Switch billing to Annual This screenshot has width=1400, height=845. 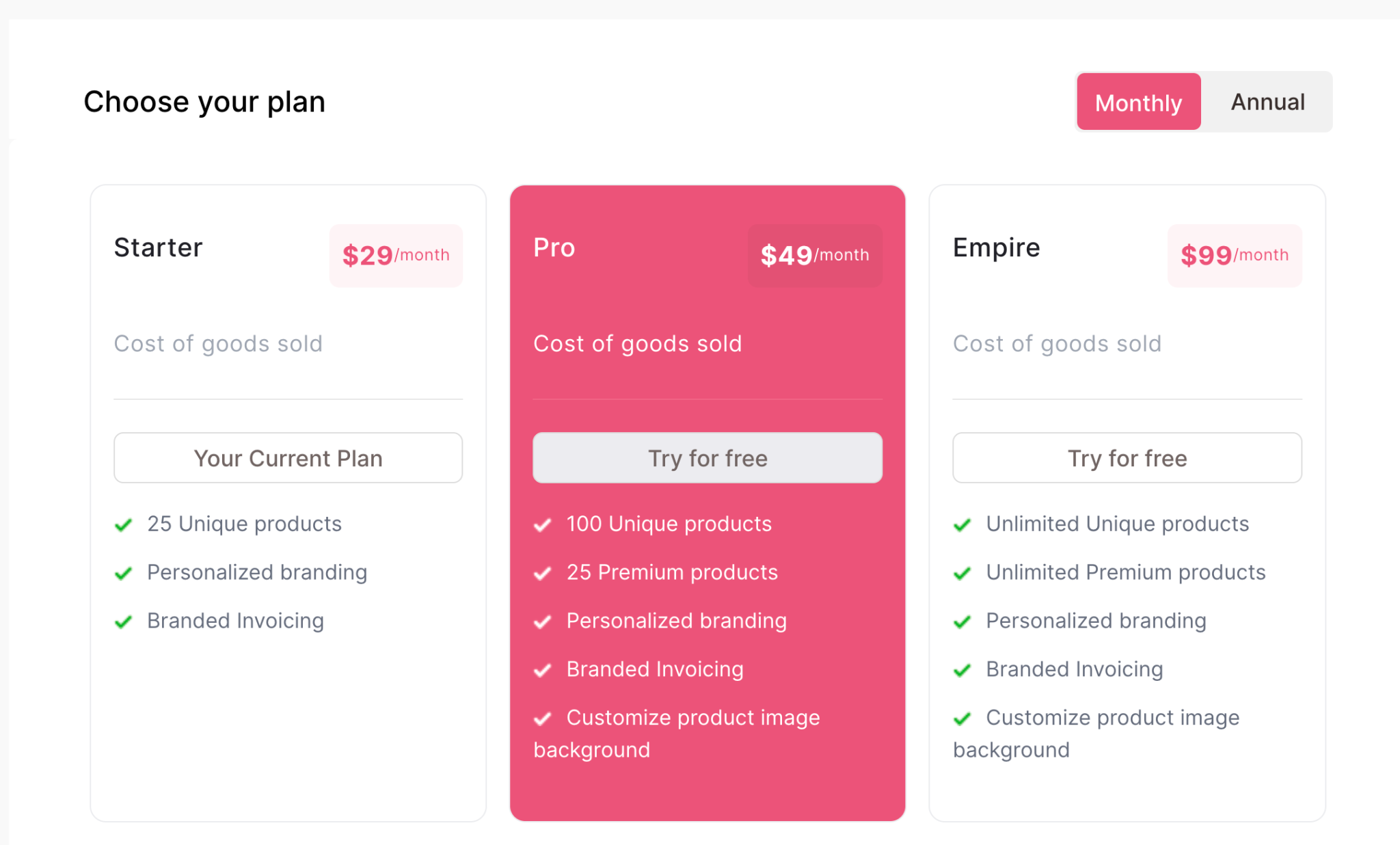(x=1267, y=101)
